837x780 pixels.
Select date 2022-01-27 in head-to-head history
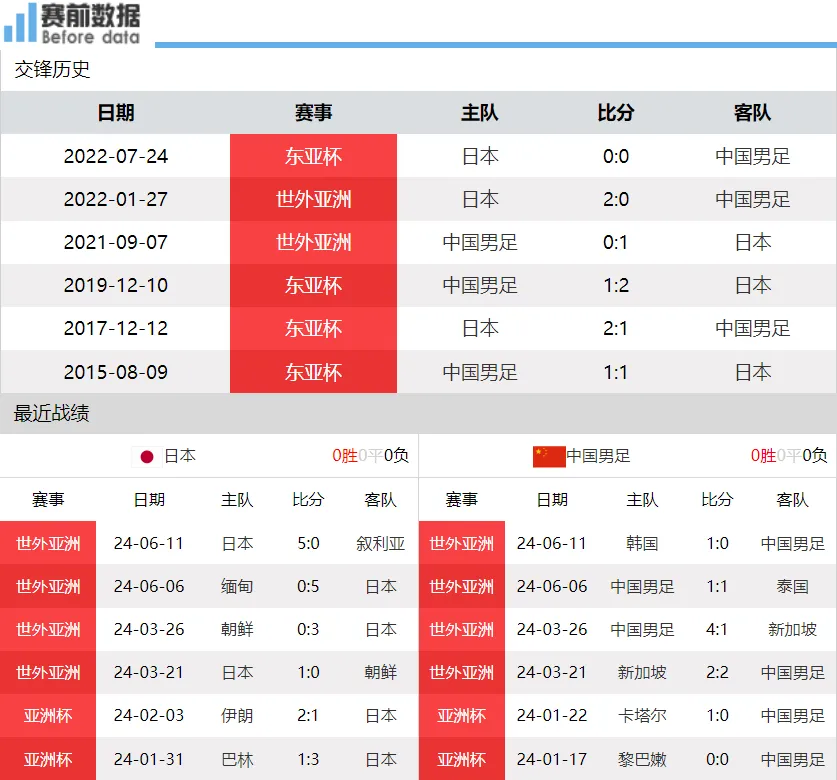coord(116,199)
